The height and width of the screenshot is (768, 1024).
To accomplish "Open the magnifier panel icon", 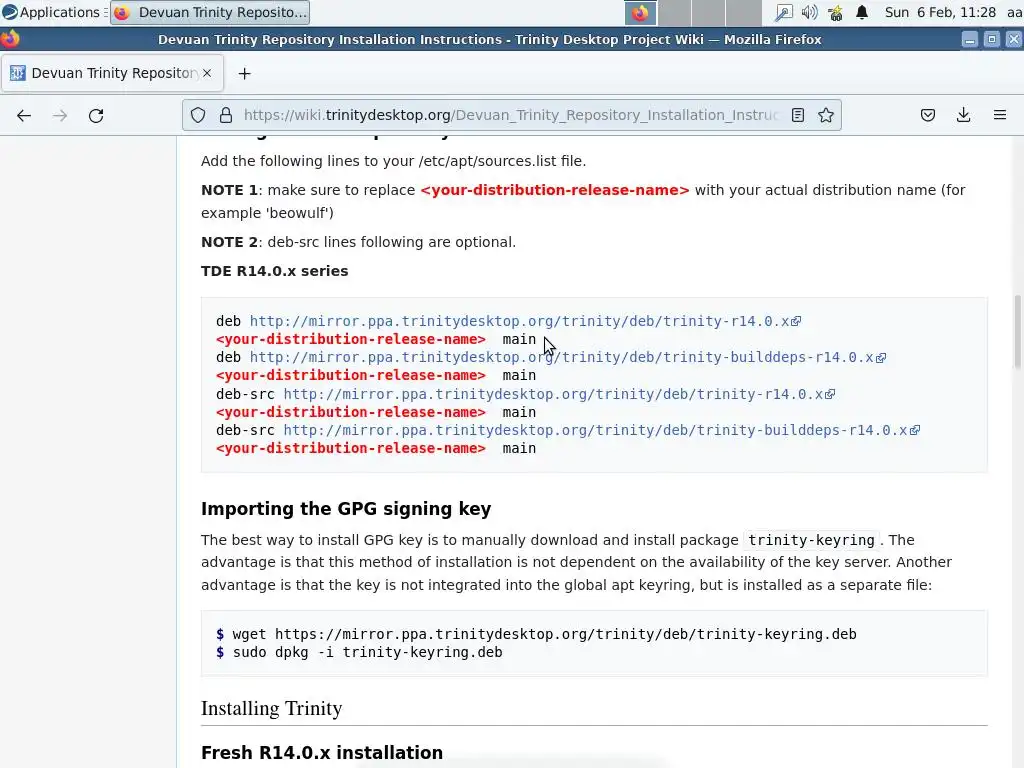I will click(x=783, y=12).
